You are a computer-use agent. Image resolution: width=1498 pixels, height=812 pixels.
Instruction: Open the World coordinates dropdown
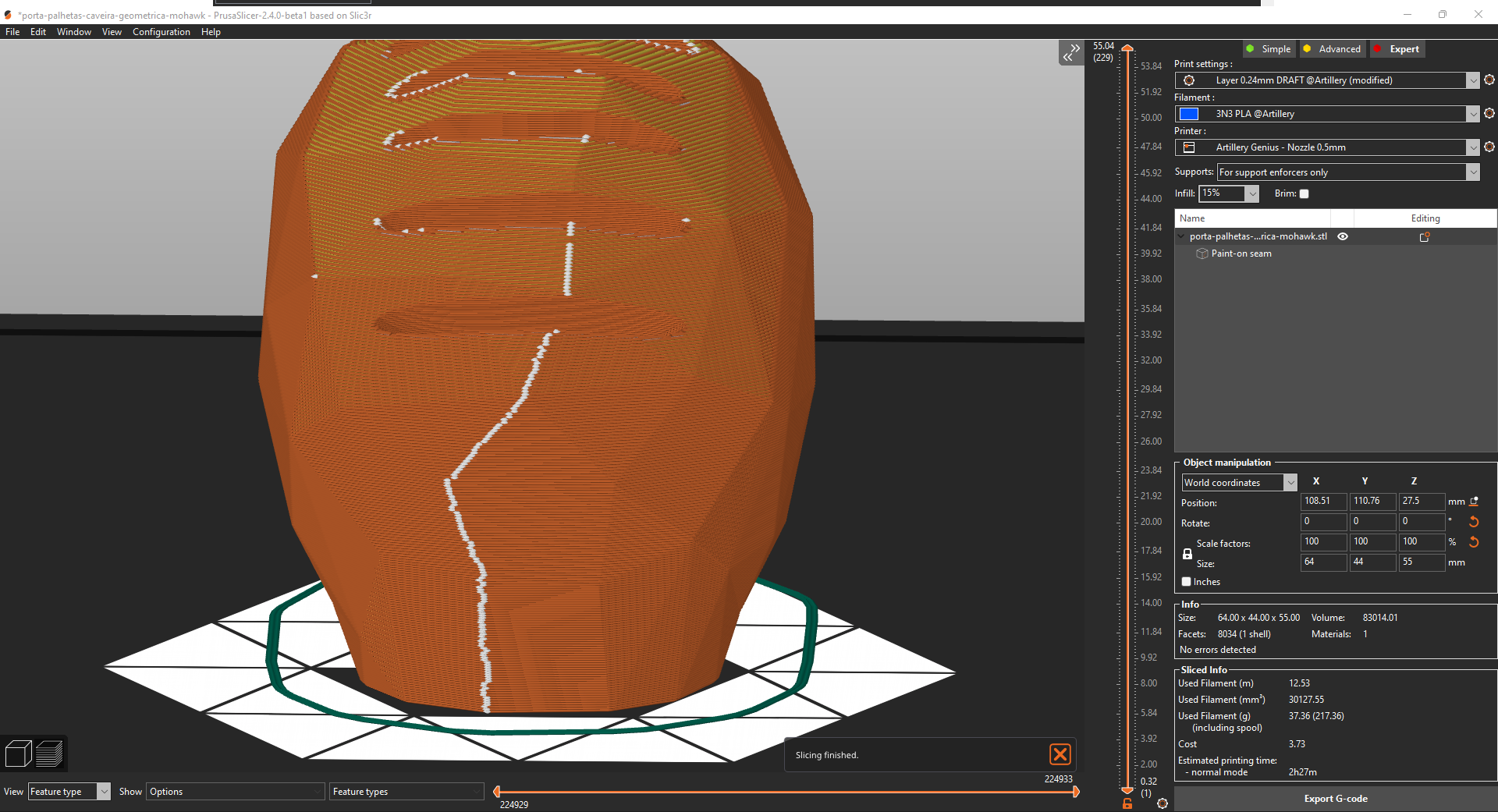(x=1239, y=483)
